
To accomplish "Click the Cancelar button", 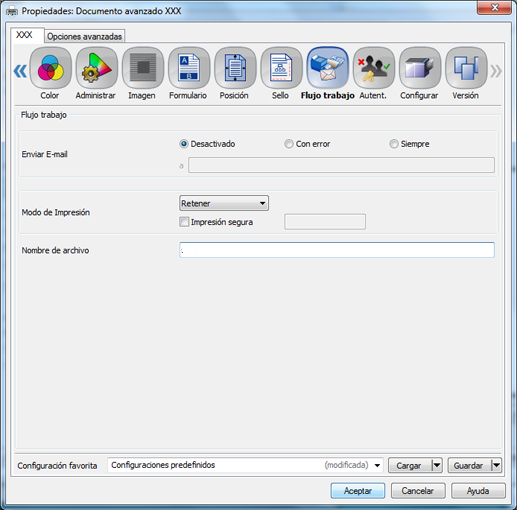I will [x=418, y=491].
